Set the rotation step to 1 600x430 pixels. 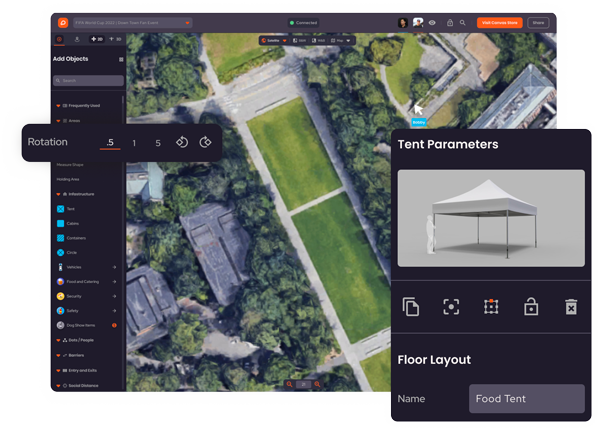click(x=134, y=143)
